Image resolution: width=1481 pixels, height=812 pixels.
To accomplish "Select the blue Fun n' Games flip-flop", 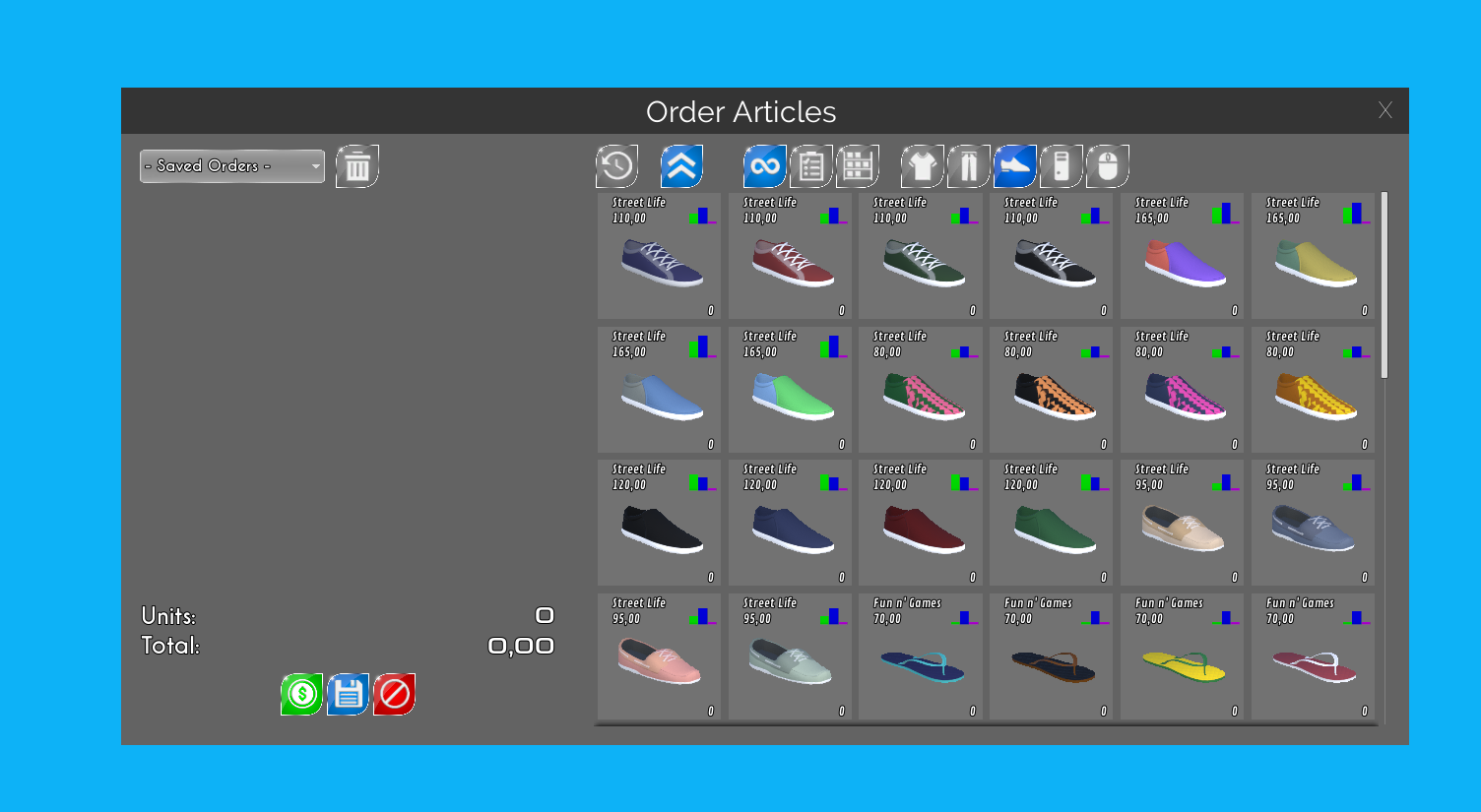I will (x=921, y=656).
